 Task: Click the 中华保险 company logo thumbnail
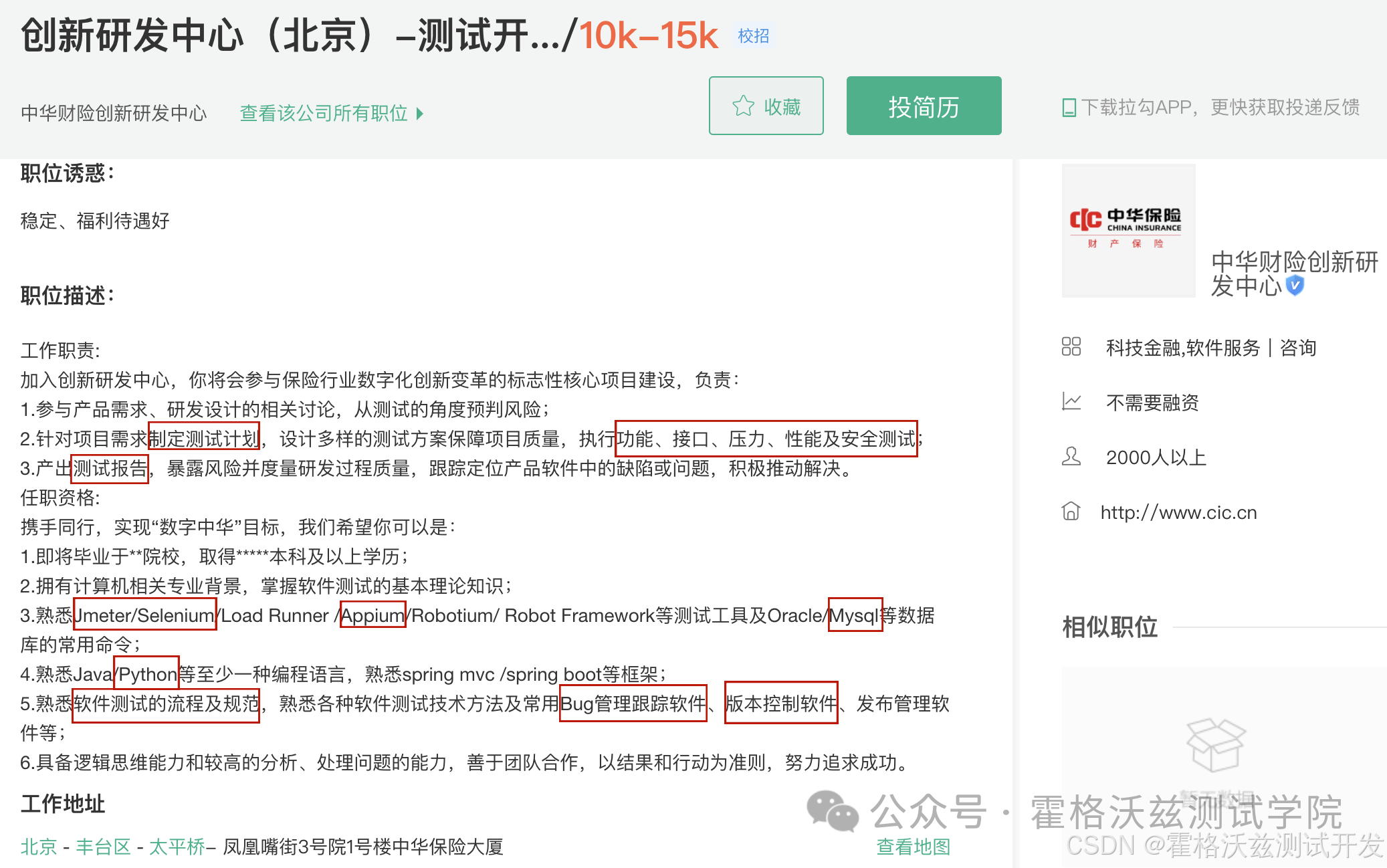click(x=1128, y=230)
